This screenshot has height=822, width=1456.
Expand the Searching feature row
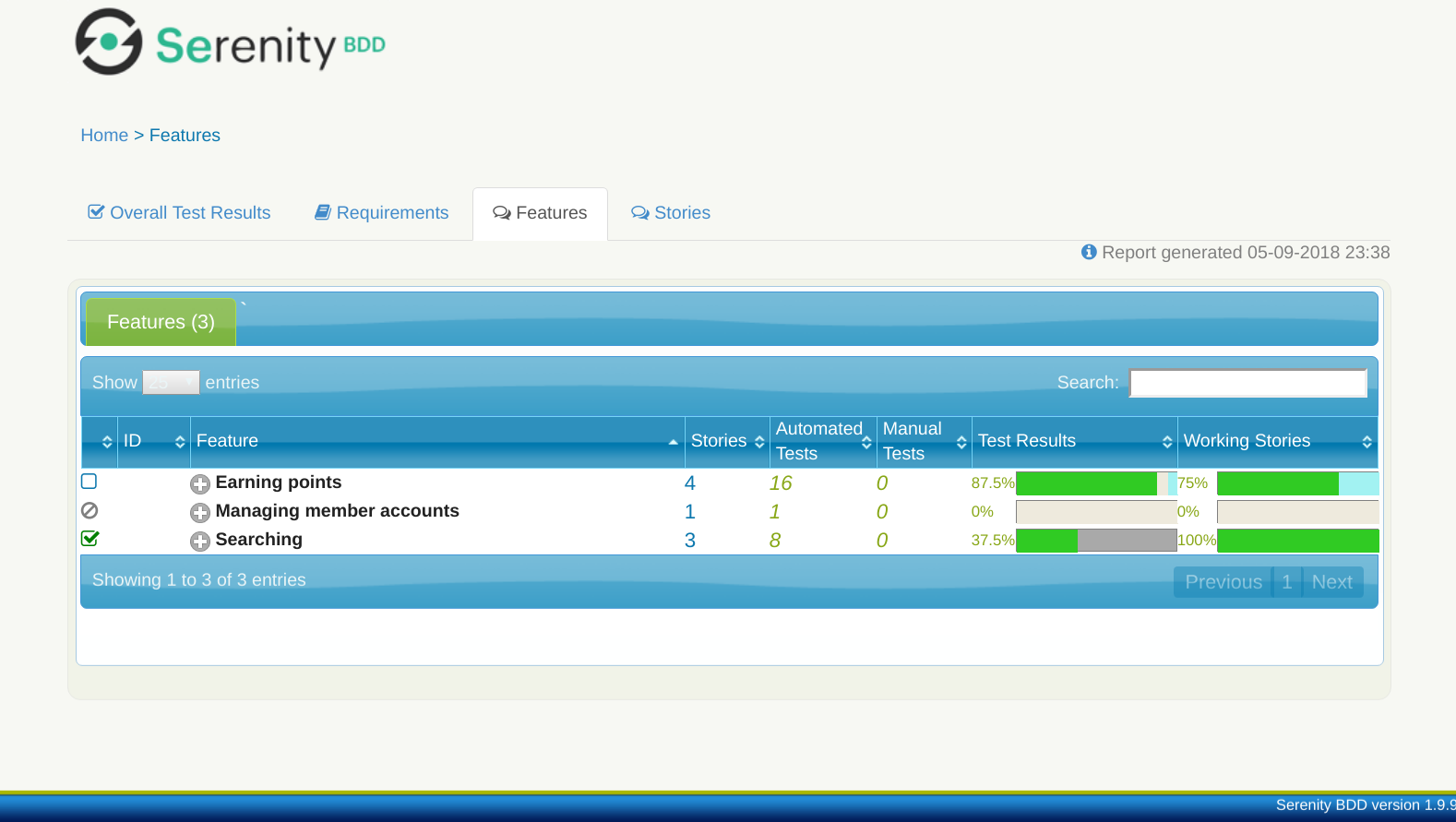tap(200, 542)
